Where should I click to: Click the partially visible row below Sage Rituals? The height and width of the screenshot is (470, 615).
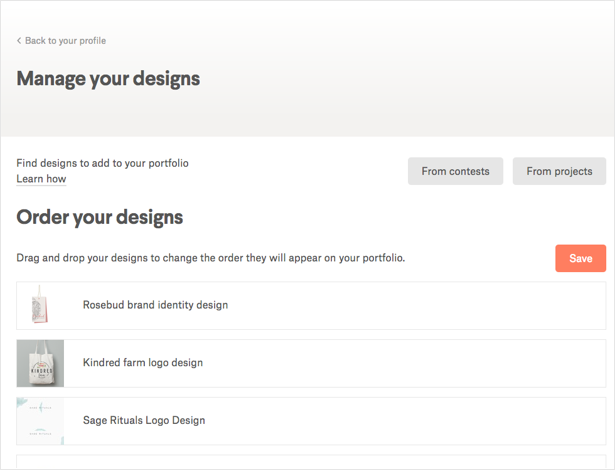[x=310, y=462]
